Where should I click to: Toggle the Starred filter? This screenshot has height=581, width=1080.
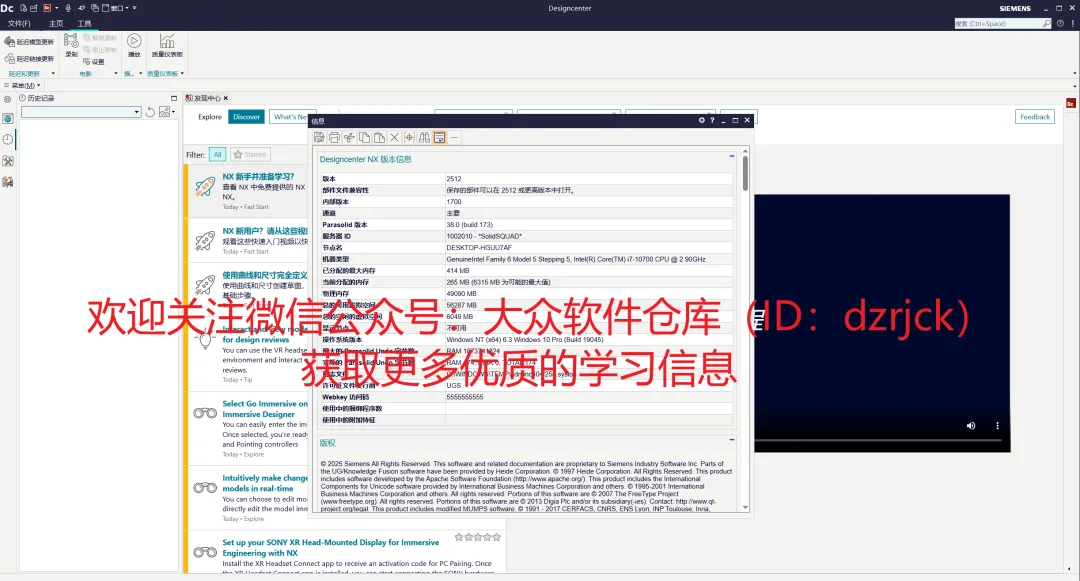click(x=250, y=155)
